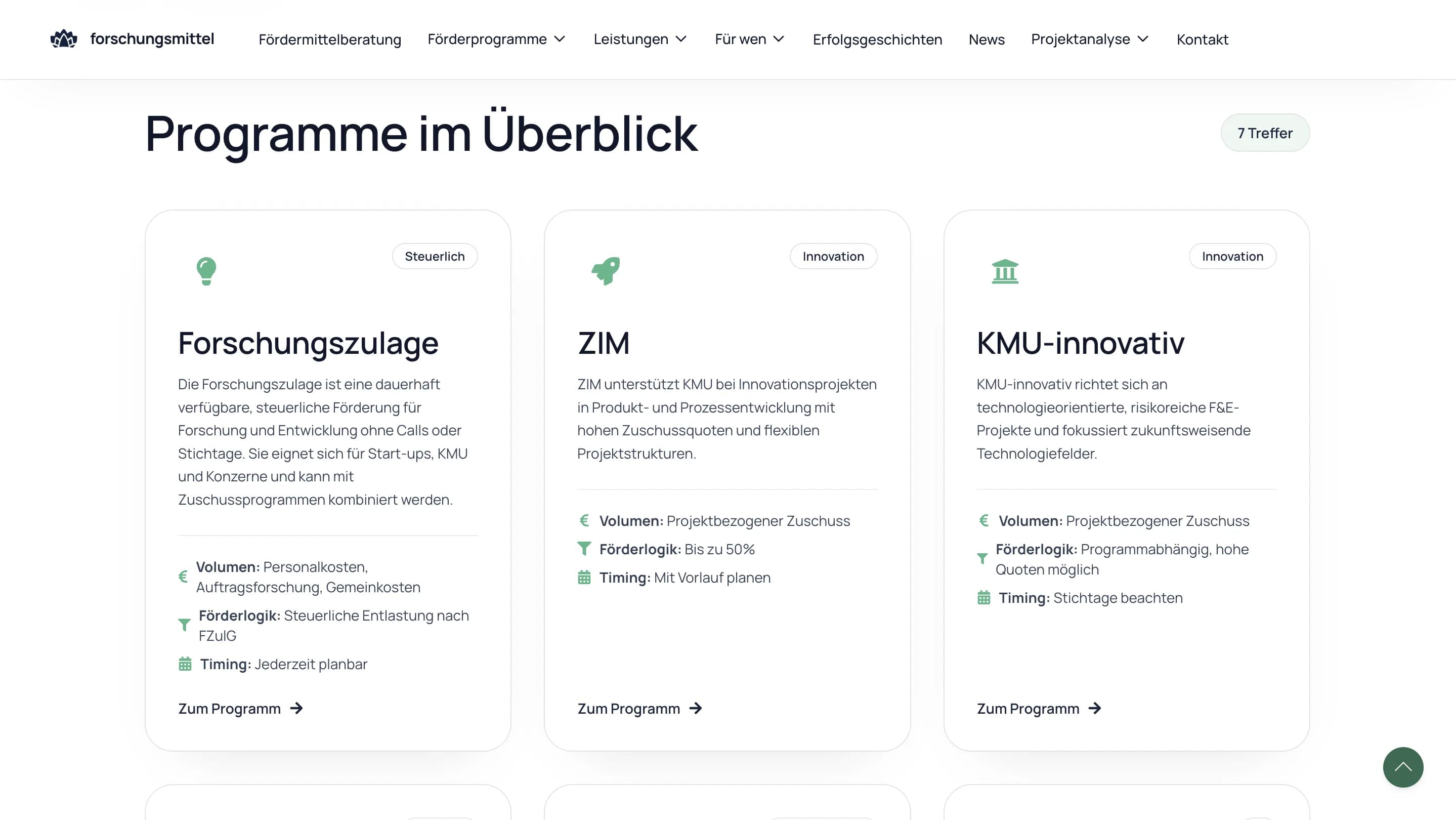The image size is (1456, 820).
Task: Click the rocket icon on the ZIM card
Action: (606, 271)
